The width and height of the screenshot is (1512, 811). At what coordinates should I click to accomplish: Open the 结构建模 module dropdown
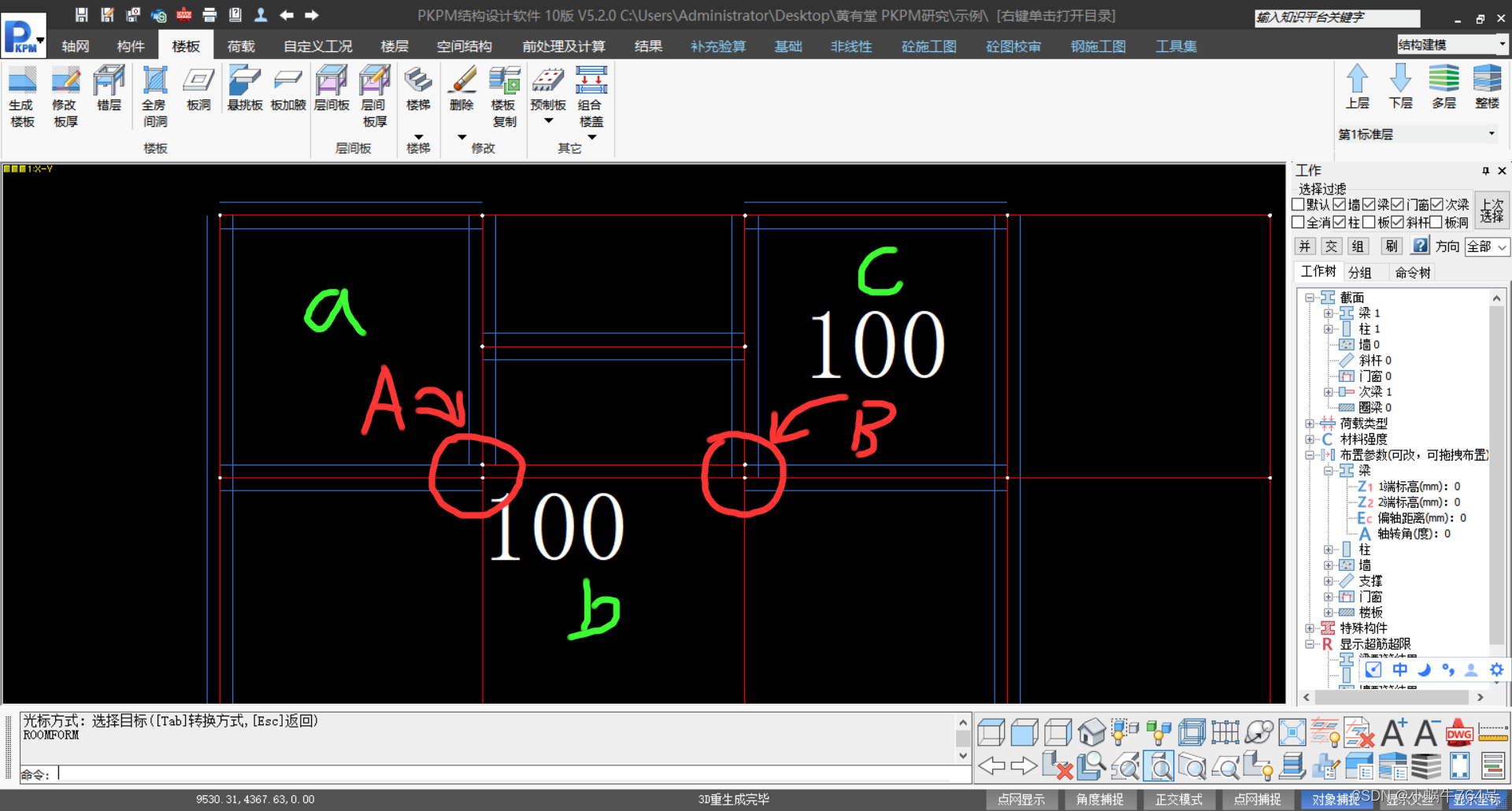[x=1452, y=45]
